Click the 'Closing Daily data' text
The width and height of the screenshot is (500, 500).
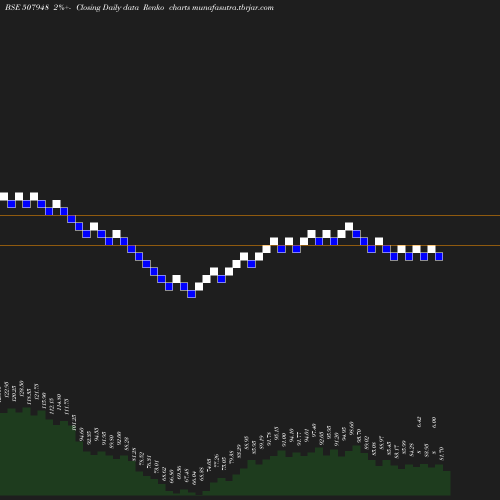coord(107,7)
